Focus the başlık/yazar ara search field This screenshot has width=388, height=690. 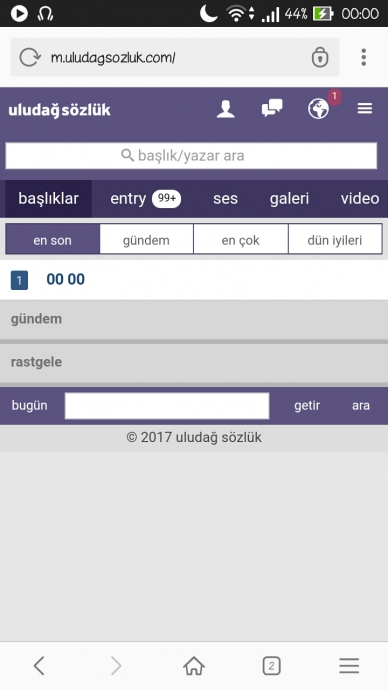tap(191, 155)
